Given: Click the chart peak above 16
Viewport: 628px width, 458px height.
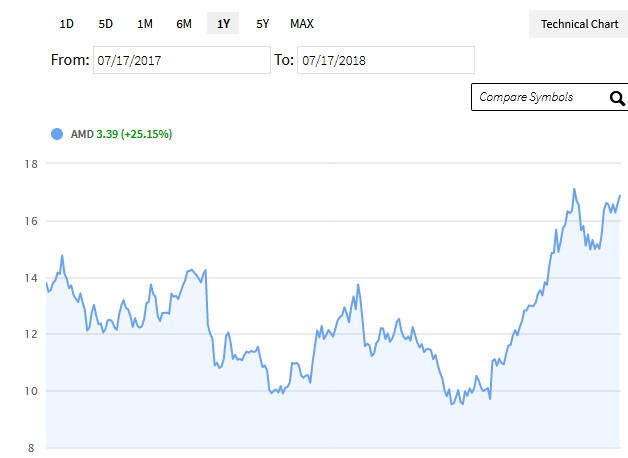Looking at the screenshot, I should point(574,189).
